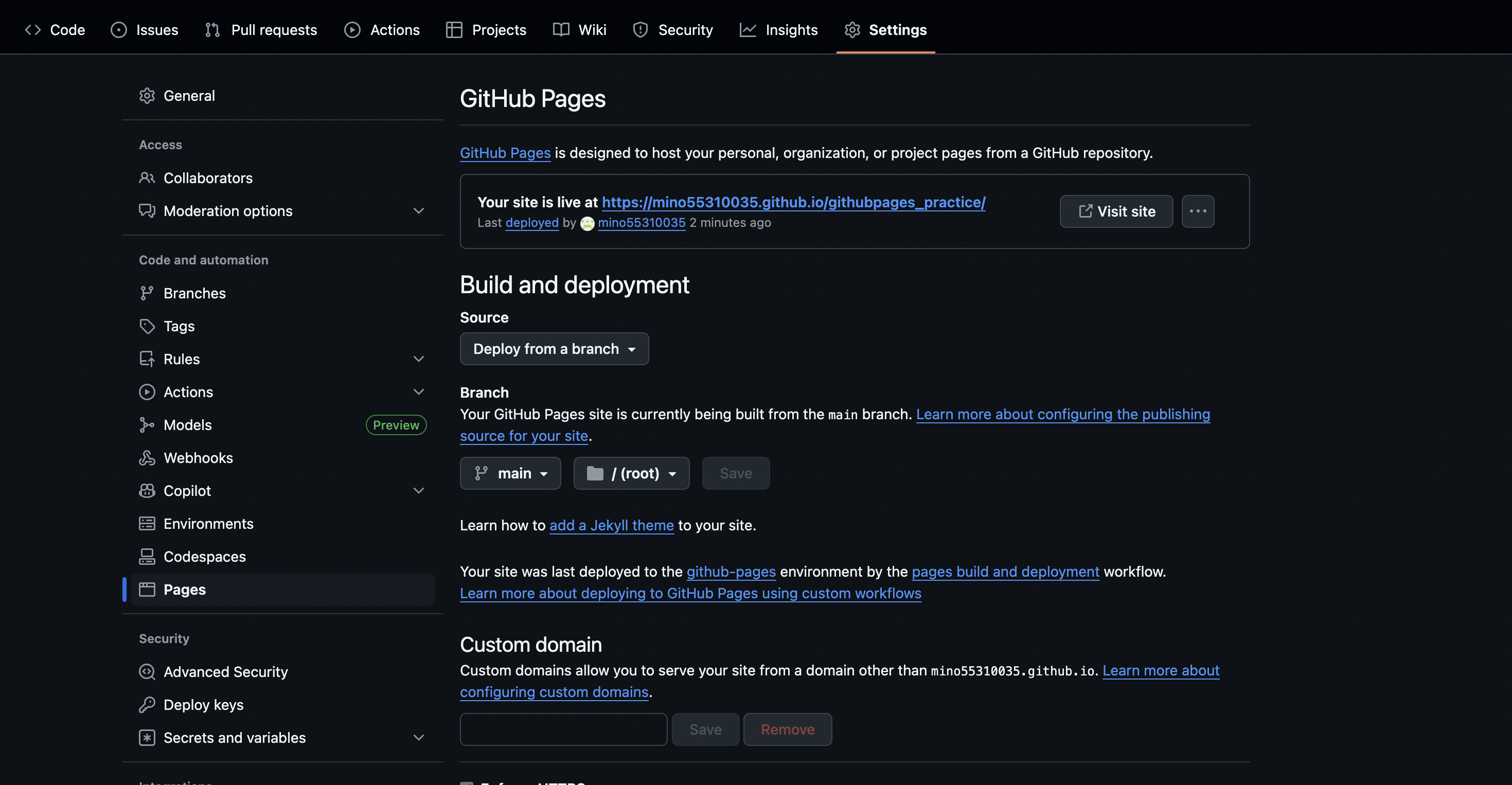Open the kebab menu beside Visit site
The width and height of the screenshot is (1512, 785).
pos(1198,211)
